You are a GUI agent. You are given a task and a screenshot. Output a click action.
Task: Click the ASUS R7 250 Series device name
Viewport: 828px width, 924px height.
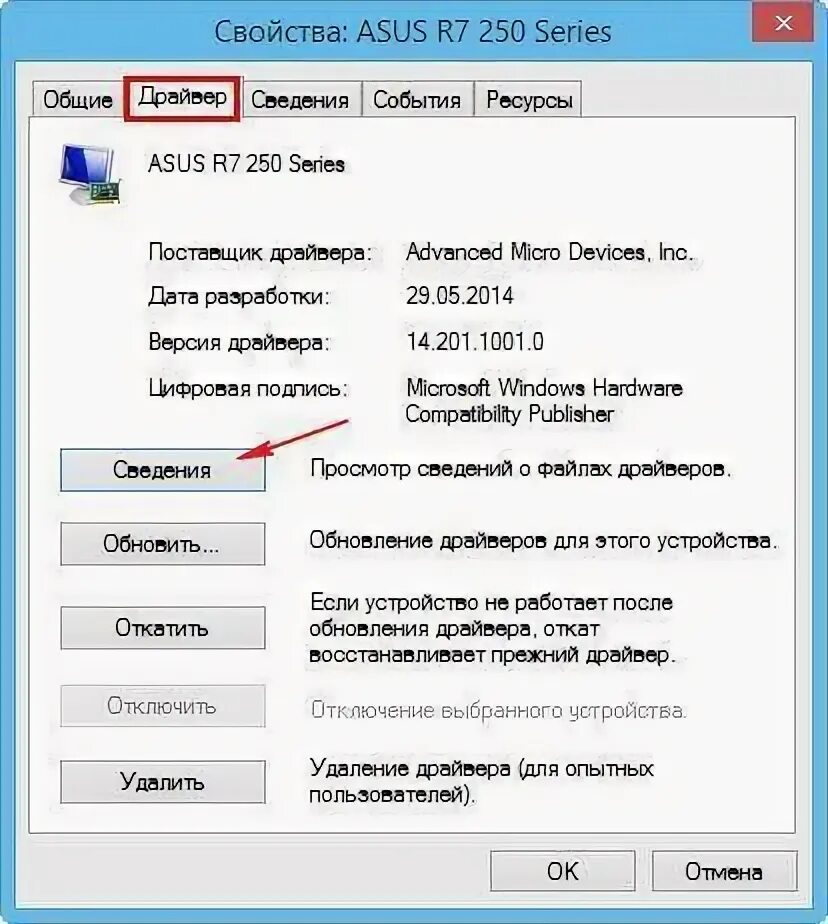tap(246, 163)
